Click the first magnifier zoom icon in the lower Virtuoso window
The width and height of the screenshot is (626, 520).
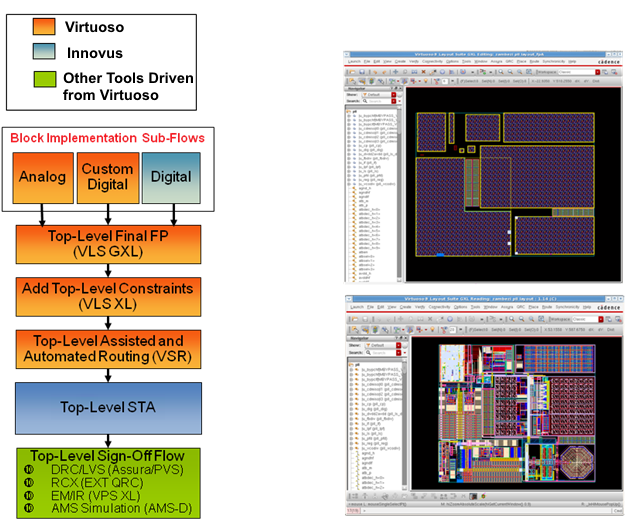(x=512, y=319)
